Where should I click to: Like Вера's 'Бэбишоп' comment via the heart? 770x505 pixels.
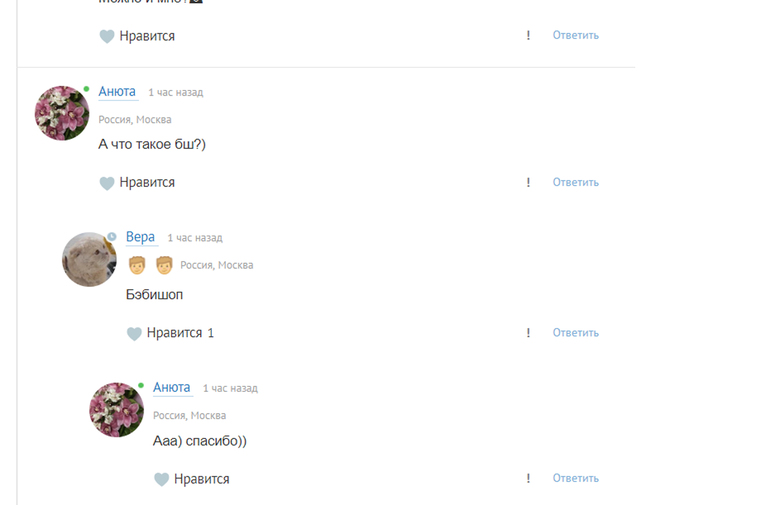click(x=134, y=334)
